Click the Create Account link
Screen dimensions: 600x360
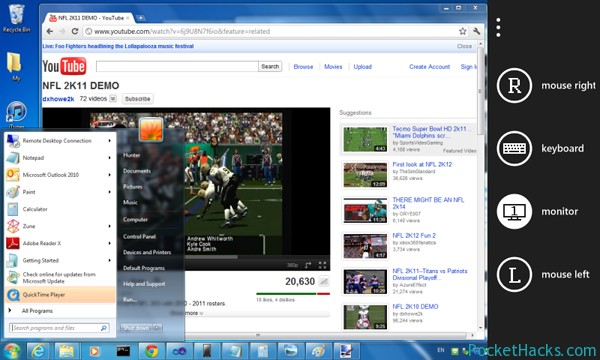point(429,67)
